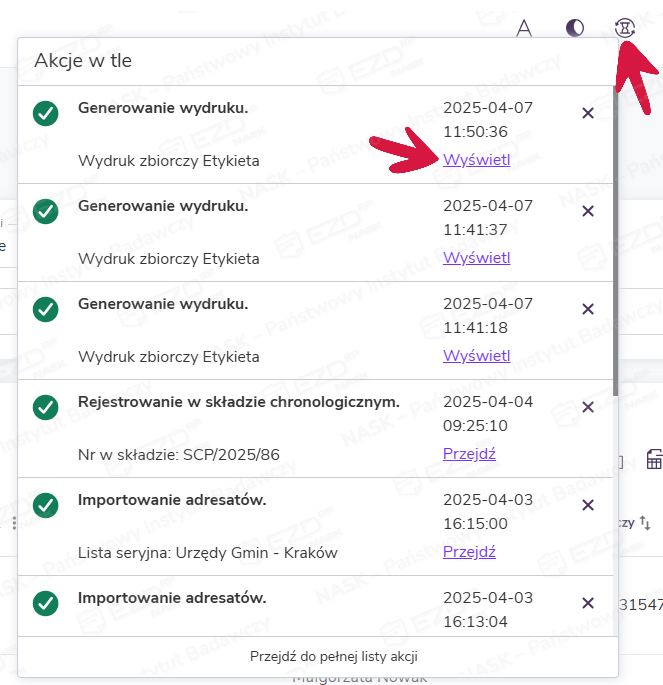The width and height of the screenshot is (663, 685).
Task: Dismiss the 11:41:37 print generation entry
Action: pos(588,211)
